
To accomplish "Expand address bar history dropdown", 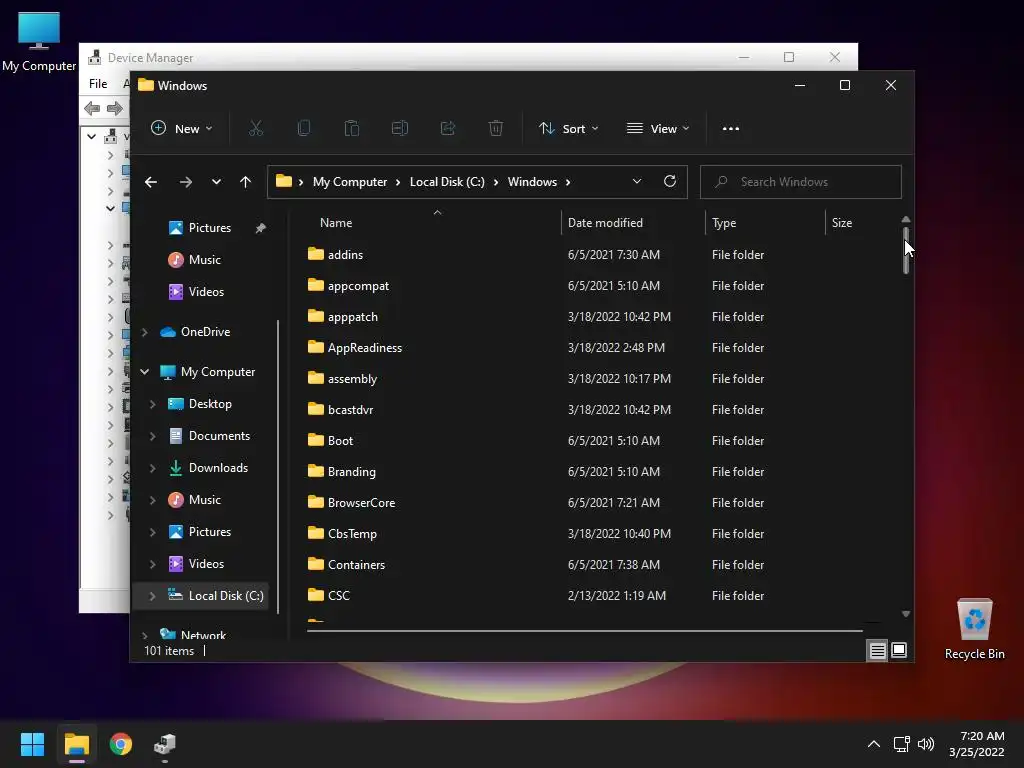I will [x=637, y=182].
